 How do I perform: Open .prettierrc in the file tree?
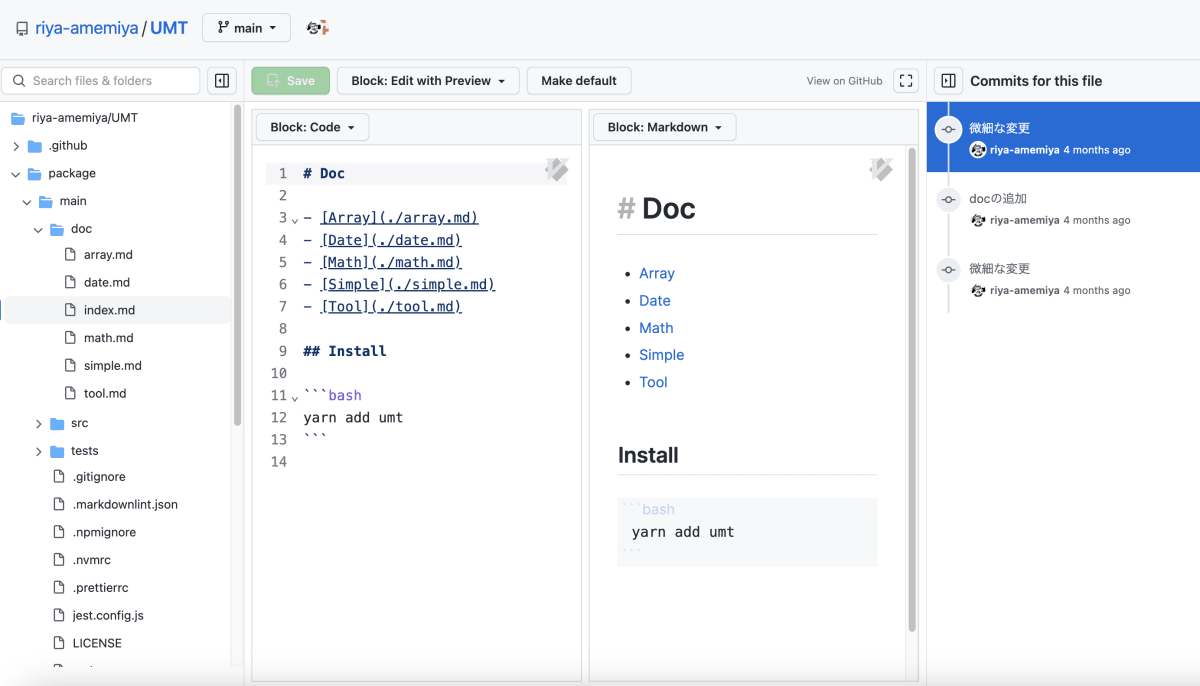pos(100,588)
